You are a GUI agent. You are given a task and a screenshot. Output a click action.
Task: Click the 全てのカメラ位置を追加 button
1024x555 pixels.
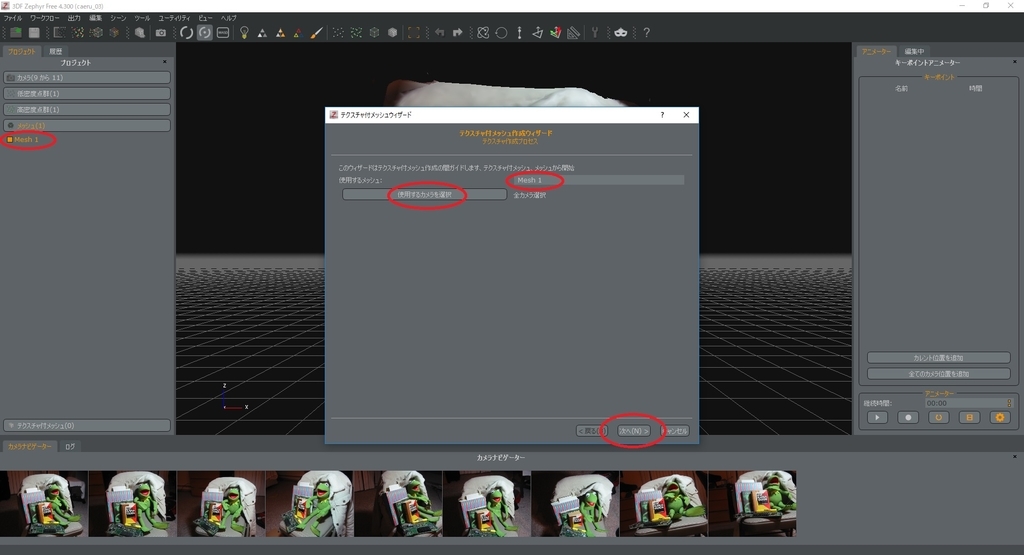pyautogui.click(x=938, y=374)
